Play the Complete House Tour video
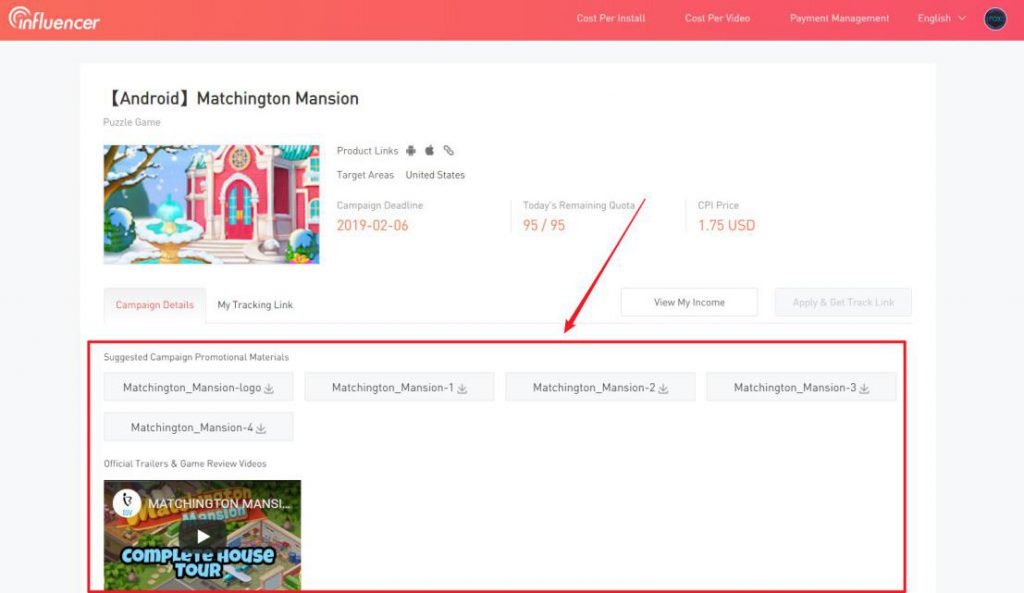This screenshot has height=593, width=1024. point(202,536)
